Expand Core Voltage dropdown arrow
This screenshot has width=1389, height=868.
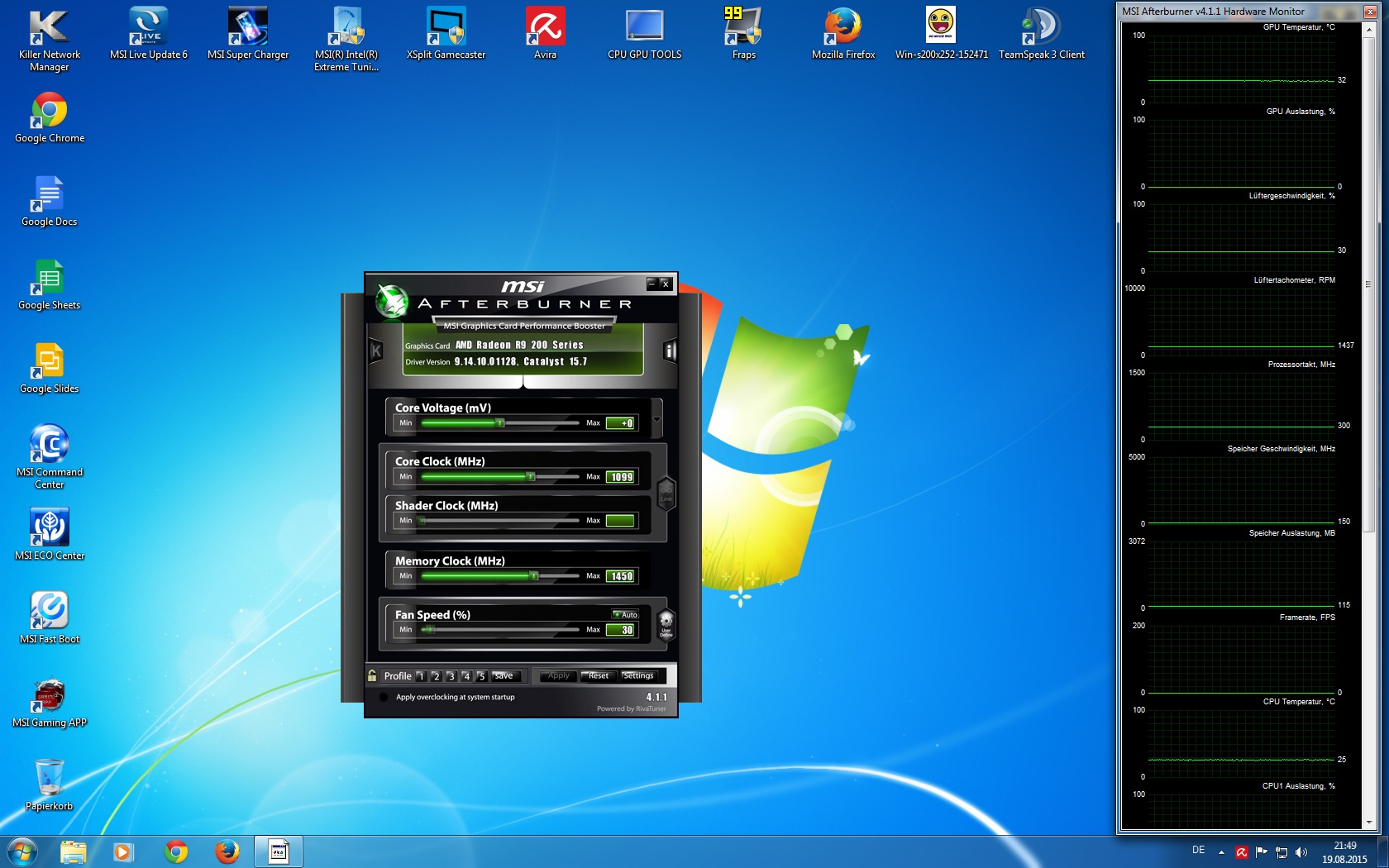coord(656,419)
